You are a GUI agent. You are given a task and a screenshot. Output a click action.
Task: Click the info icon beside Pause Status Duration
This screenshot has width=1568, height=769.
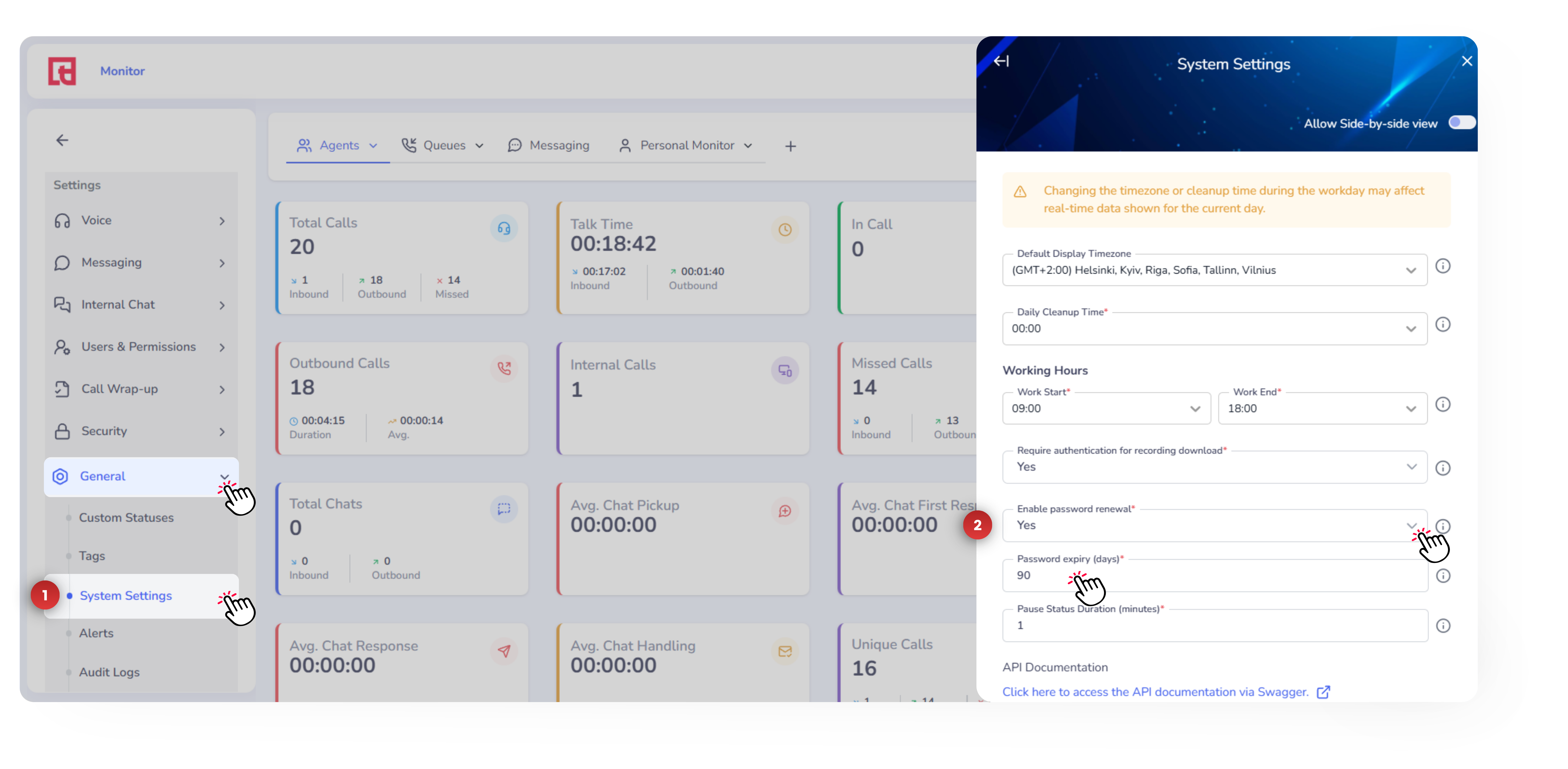coord(1443,625)
